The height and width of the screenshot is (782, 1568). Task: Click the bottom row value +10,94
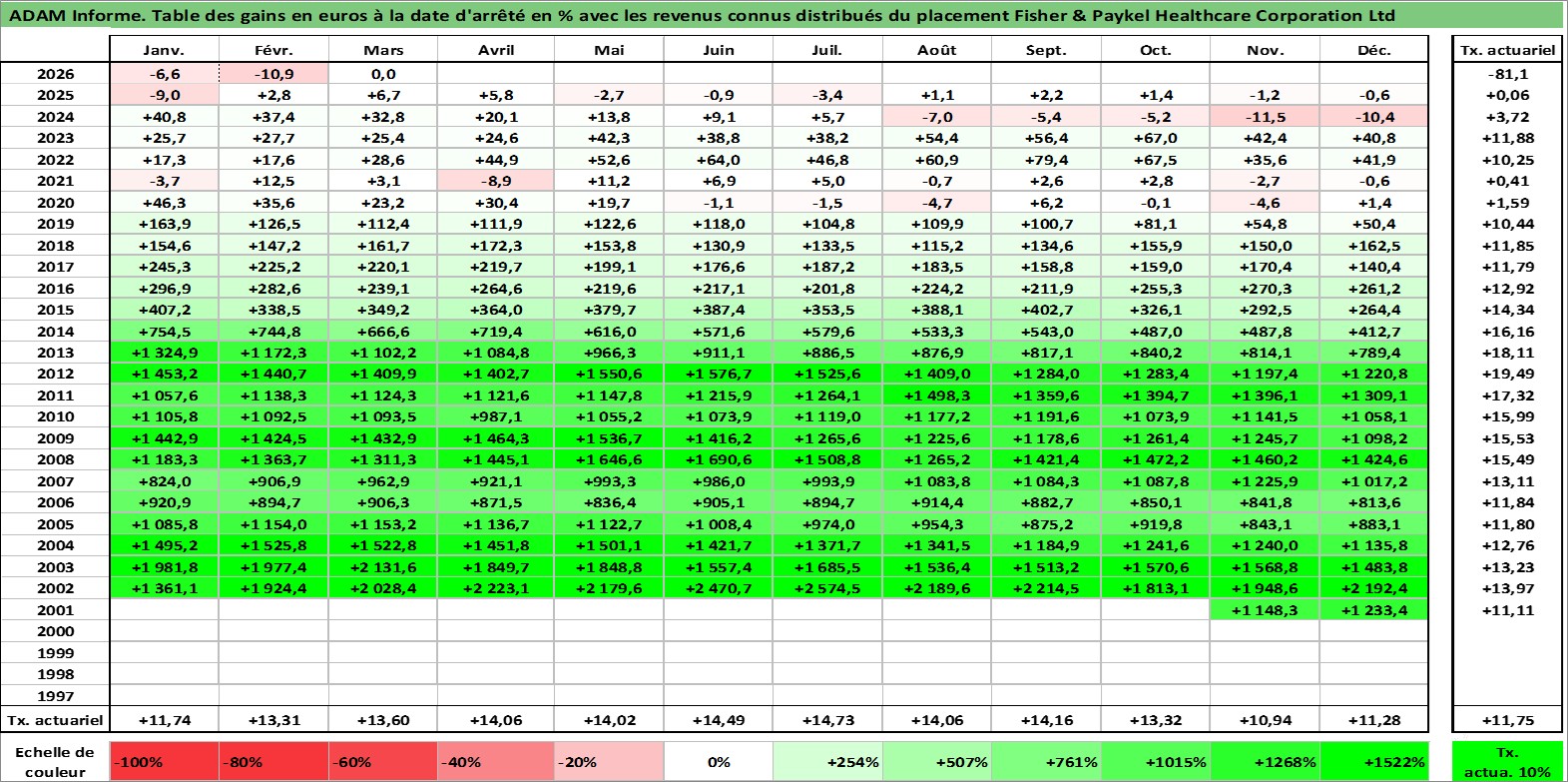point(1265,720)
